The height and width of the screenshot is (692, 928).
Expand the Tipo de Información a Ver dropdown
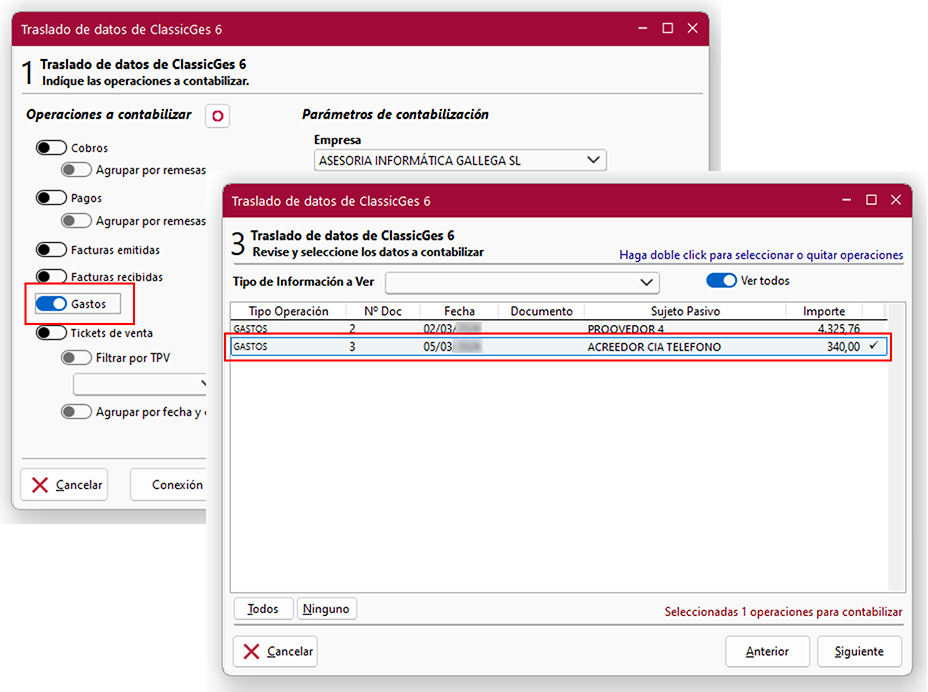tap(647, 282)
